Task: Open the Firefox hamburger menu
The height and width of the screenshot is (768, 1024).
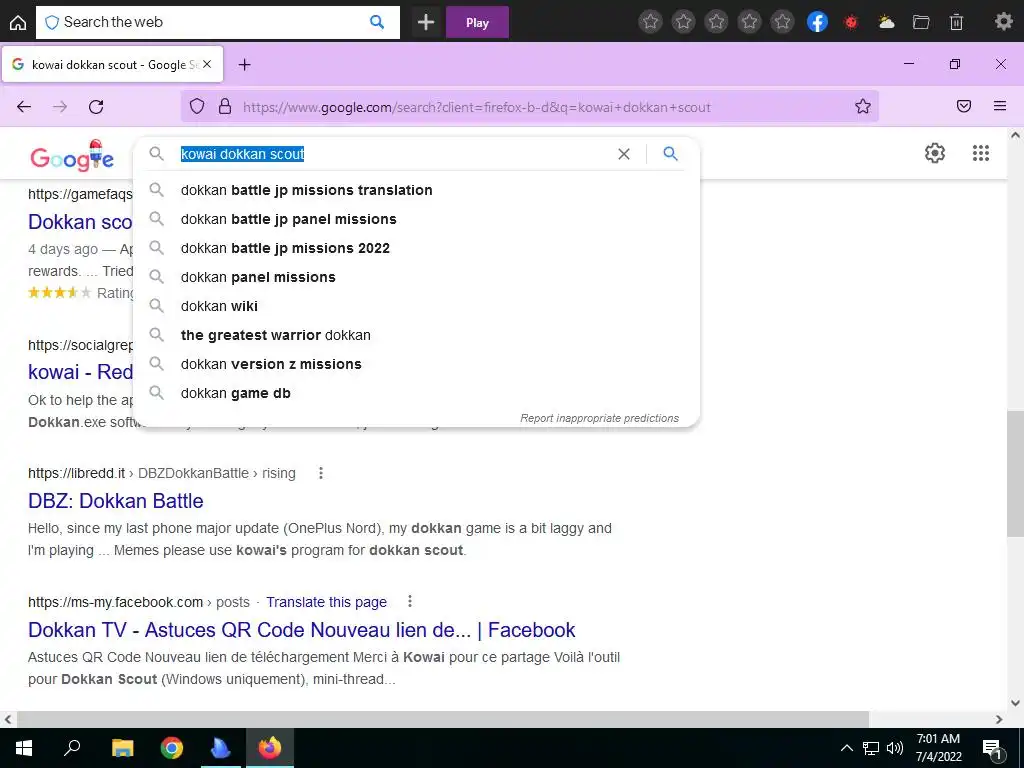Action: [1000, 106]
